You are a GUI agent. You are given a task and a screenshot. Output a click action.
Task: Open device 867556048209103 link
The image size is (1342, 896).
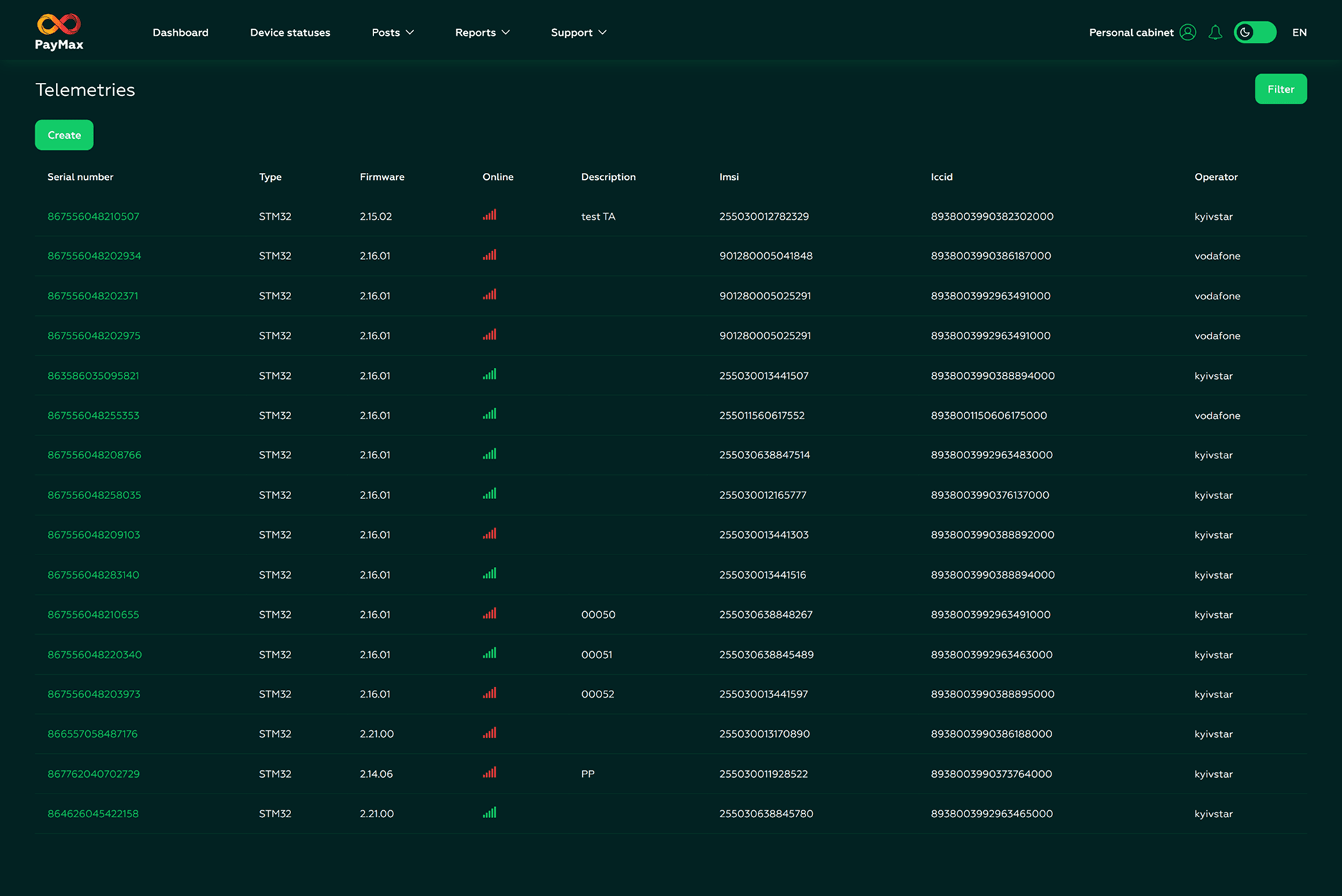tap(93, 534)
